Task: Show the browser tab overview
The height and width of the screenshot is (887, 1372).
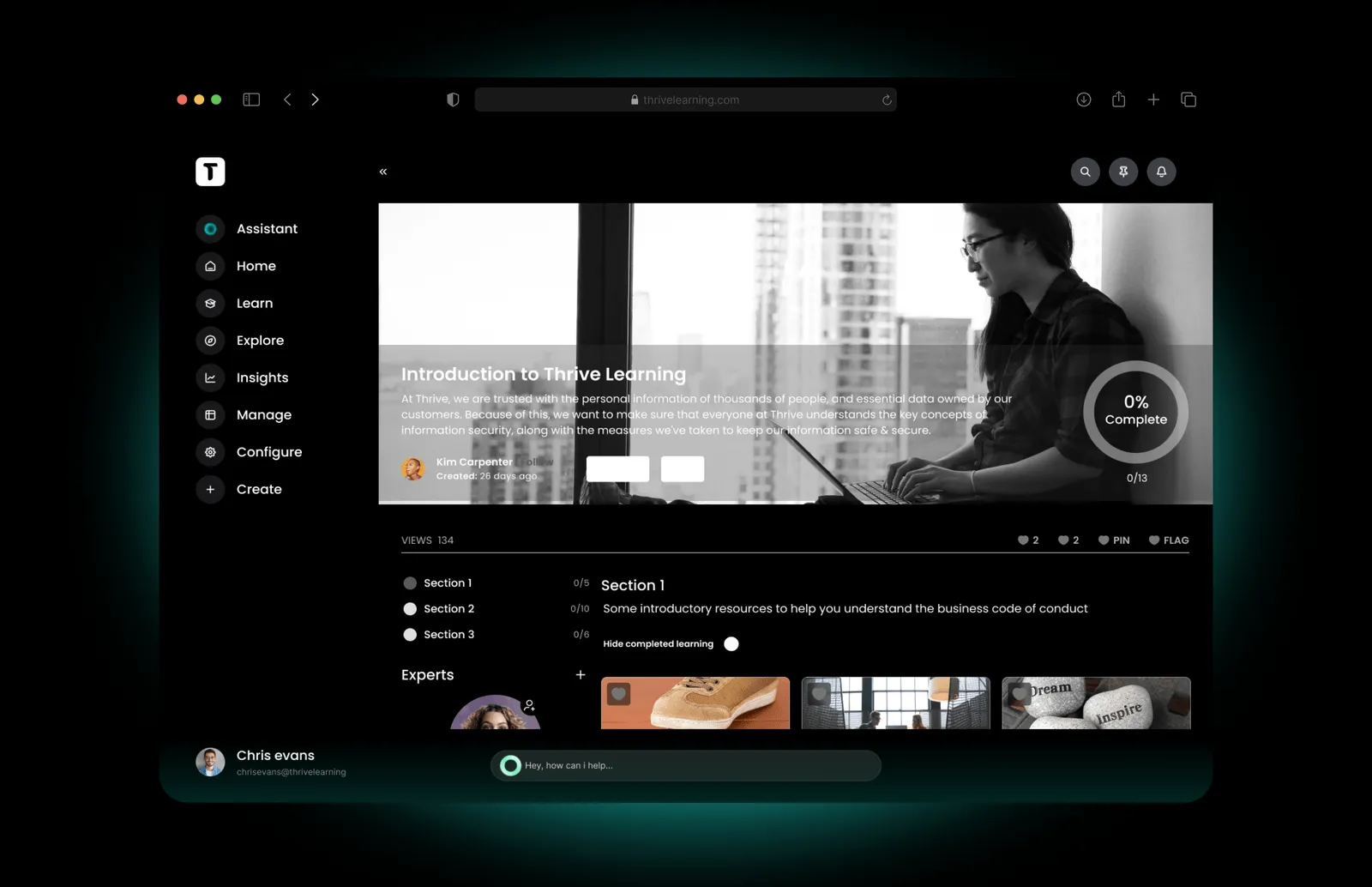Action: 1188,100
